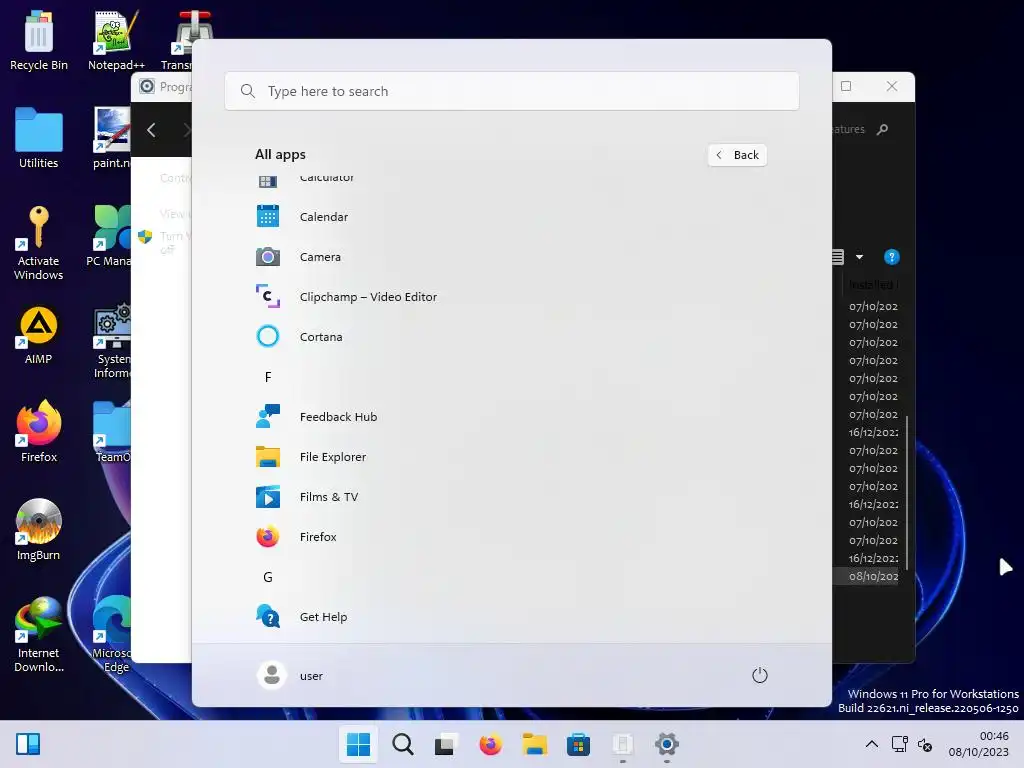This screenshot has height=768, width=1024.
Task: Open the clock and date flyout
Action: tap(978, 744)
